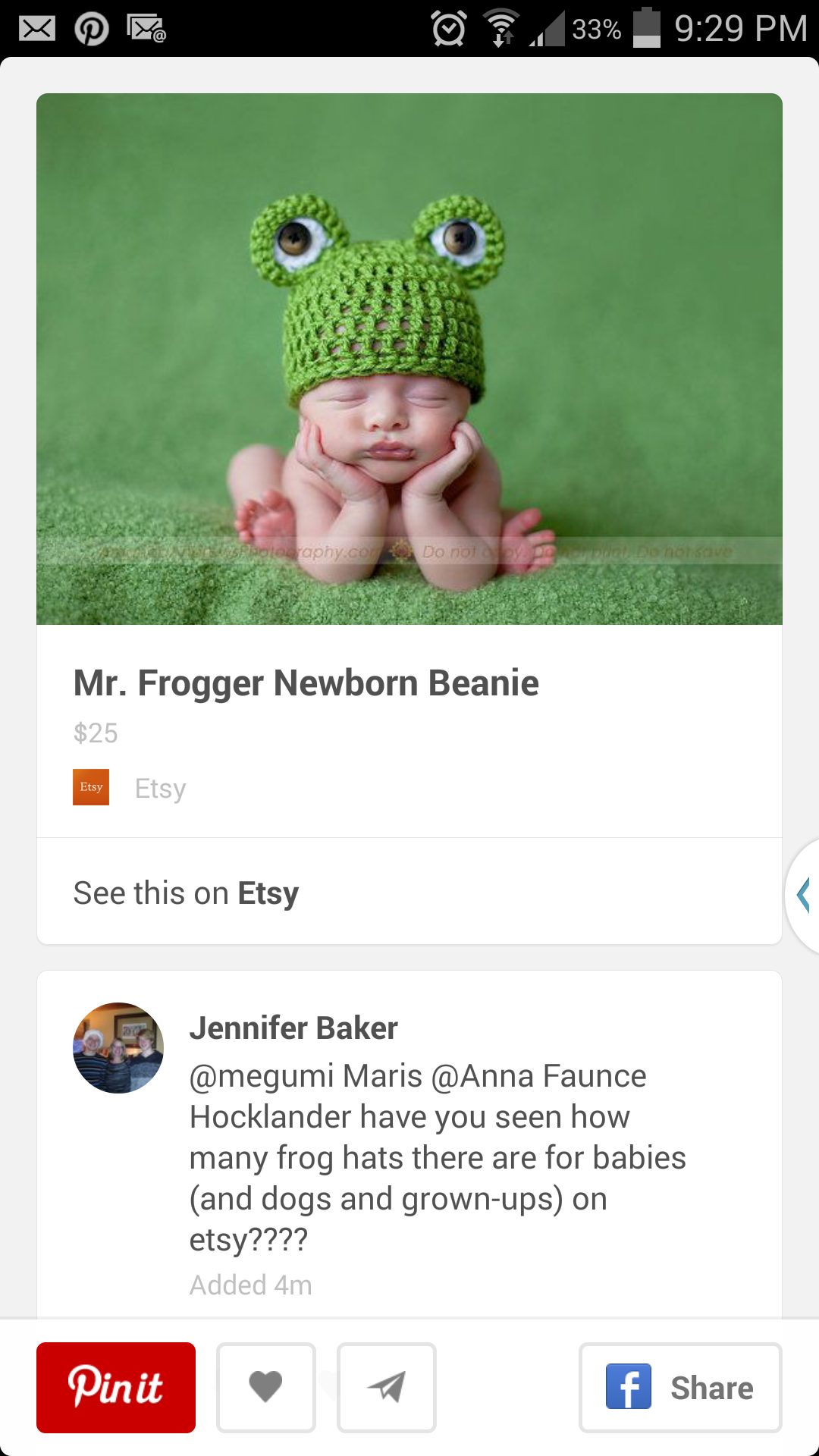This screenshot has height=1456, width=819.
Task: Expand the side panel chevron arrow
Action: (x=804, y=896)
